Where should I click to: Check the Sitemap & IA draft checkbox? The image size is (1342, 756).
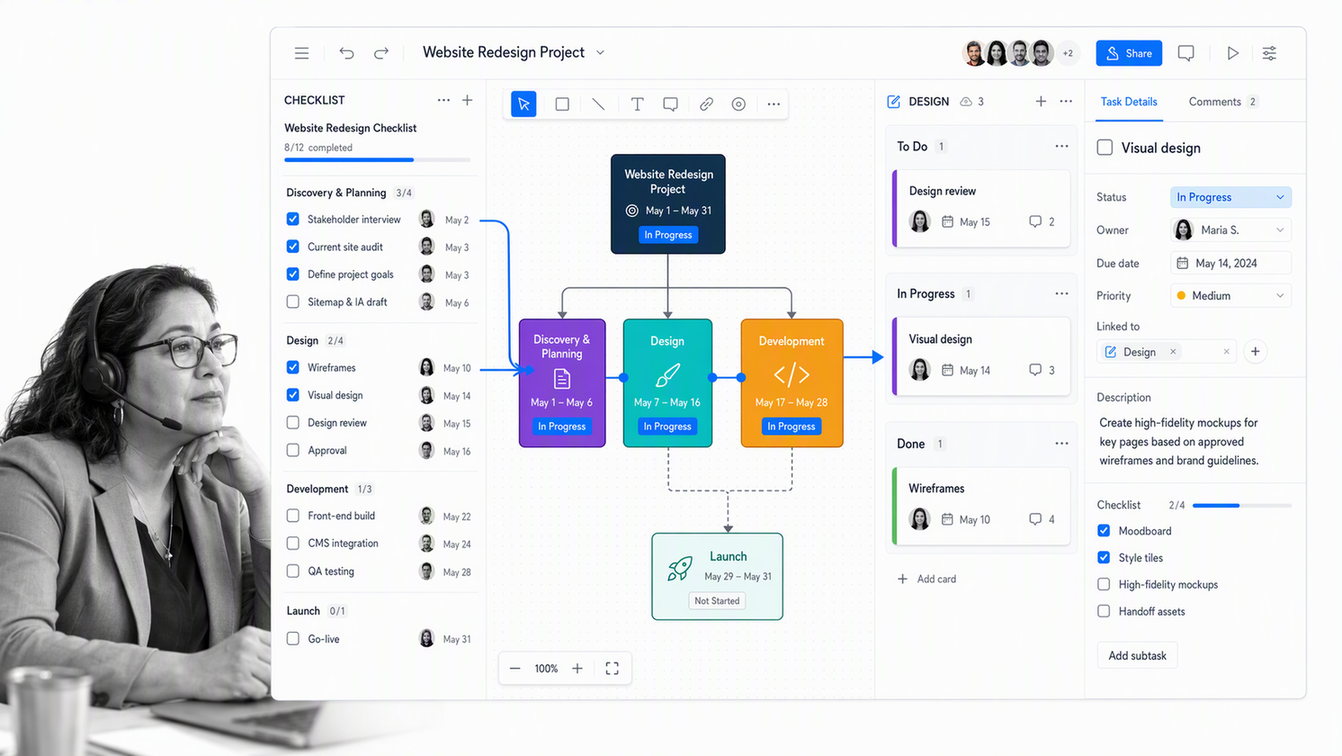(x=293, y=301)
